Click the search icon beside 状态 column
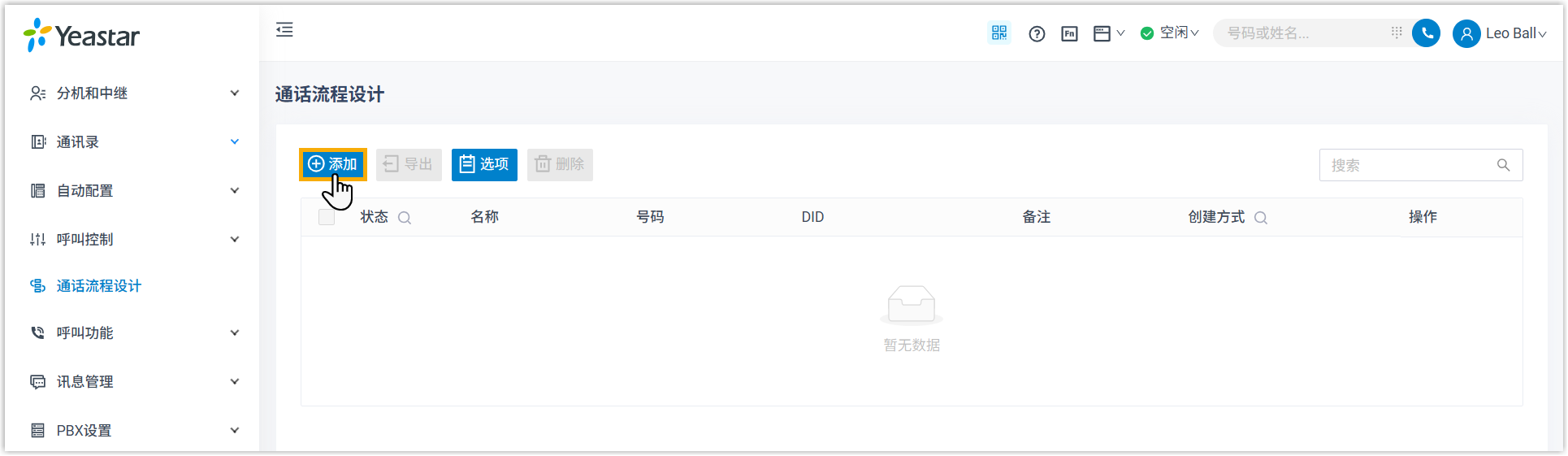The height and width of the screenshot is (456, 1568). (405, 218)
